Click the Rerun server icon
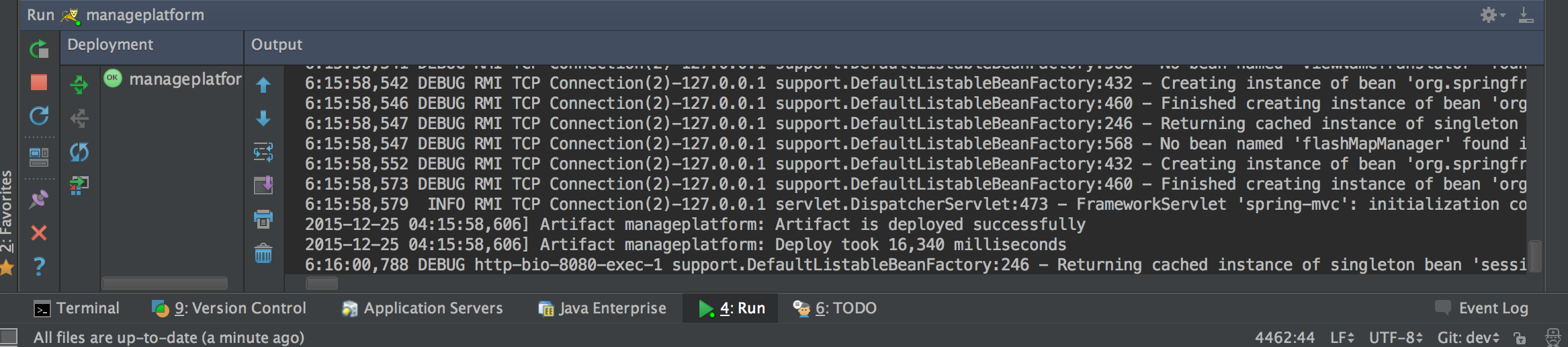This screenshot has width=1568, height=347. 39,49
